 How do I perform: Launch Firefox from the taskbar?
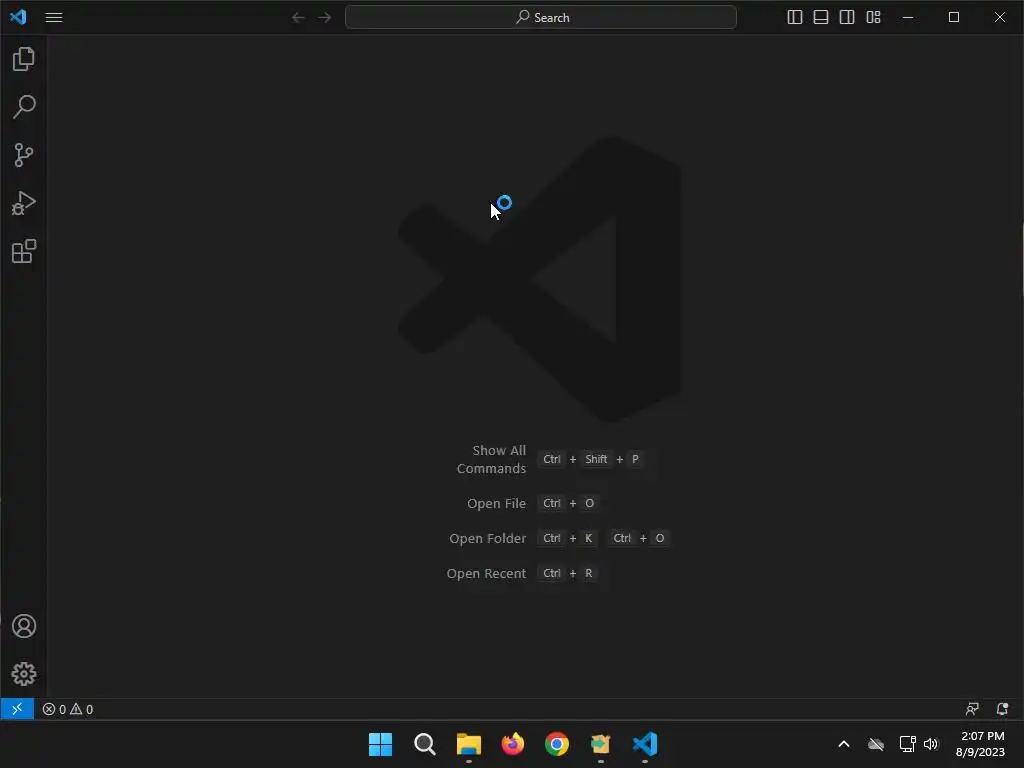tap(513, 744)
